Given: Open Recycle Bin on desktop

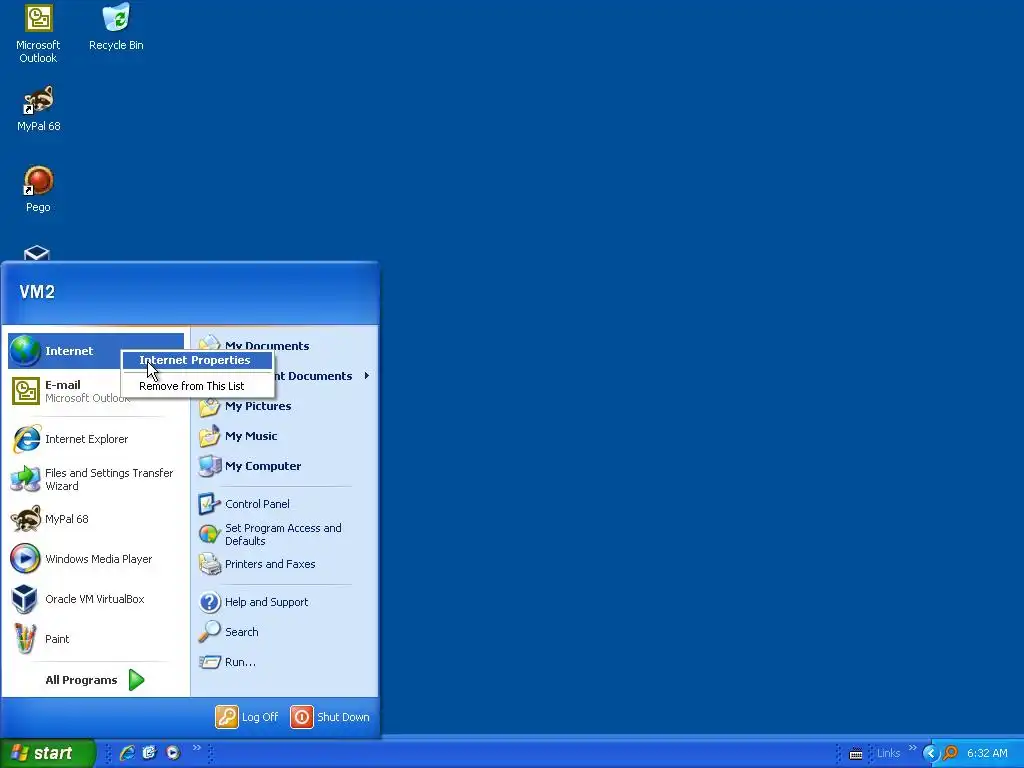Looking at the screenshot, I should (x=116, y=27).
